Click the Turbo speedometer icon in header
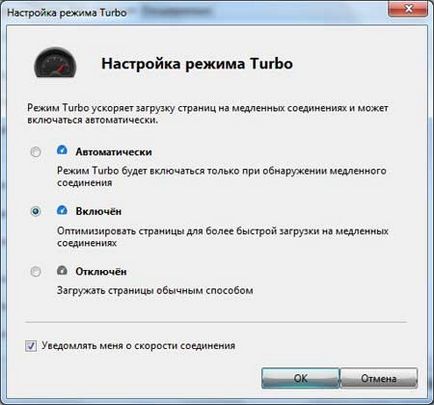The image size is (434, 405). [55, 63]
